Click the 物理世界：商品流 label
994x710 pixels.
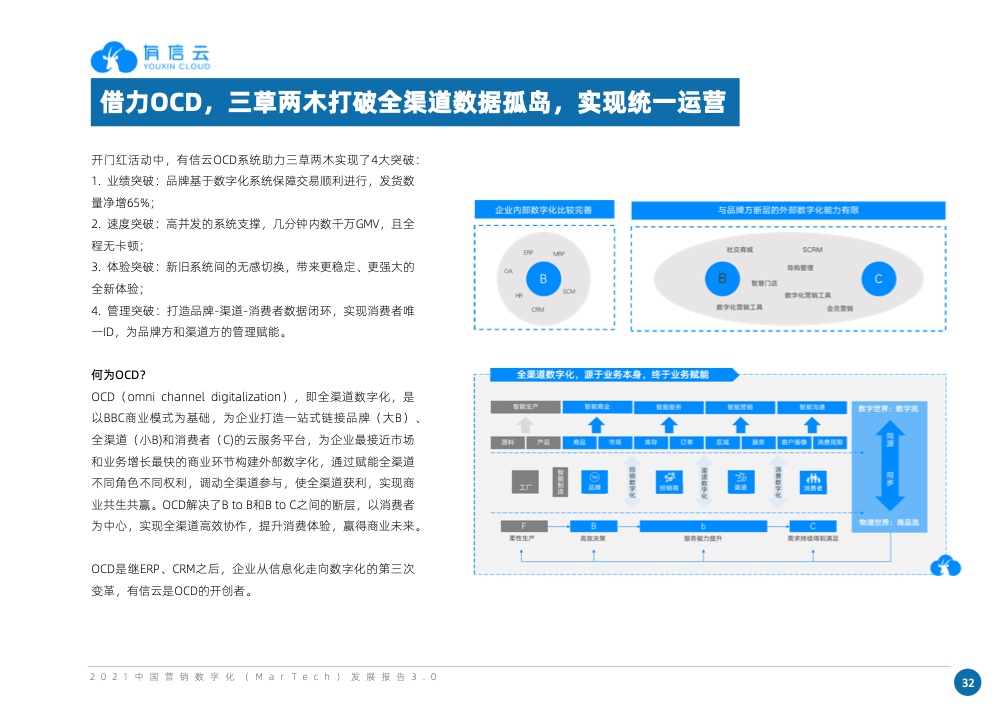click(889, 522)
